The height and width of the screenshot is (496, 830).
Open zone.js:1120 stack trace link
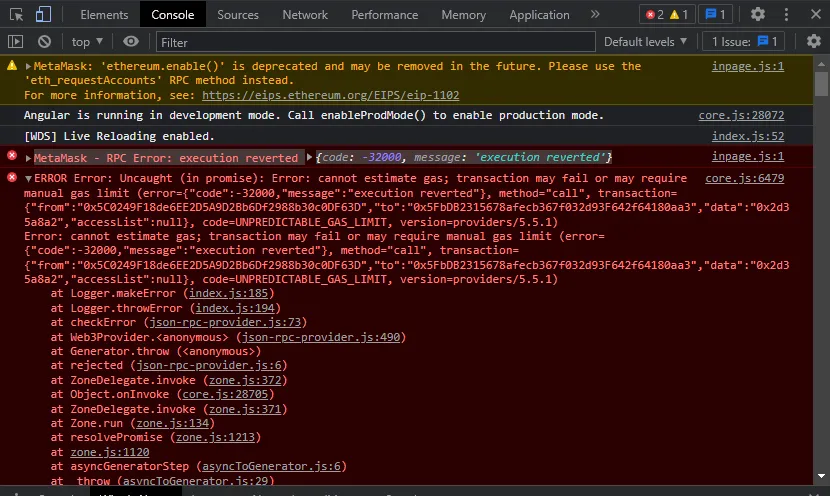110,453
